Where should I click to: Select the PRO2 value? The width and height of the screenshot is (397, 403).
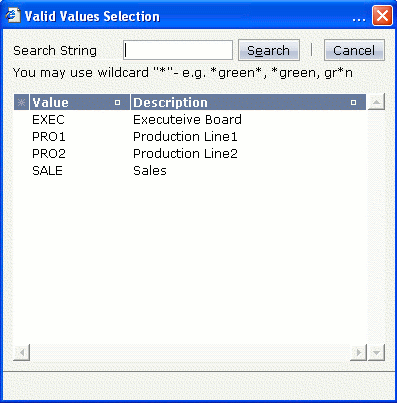click(x=49, y=154)
